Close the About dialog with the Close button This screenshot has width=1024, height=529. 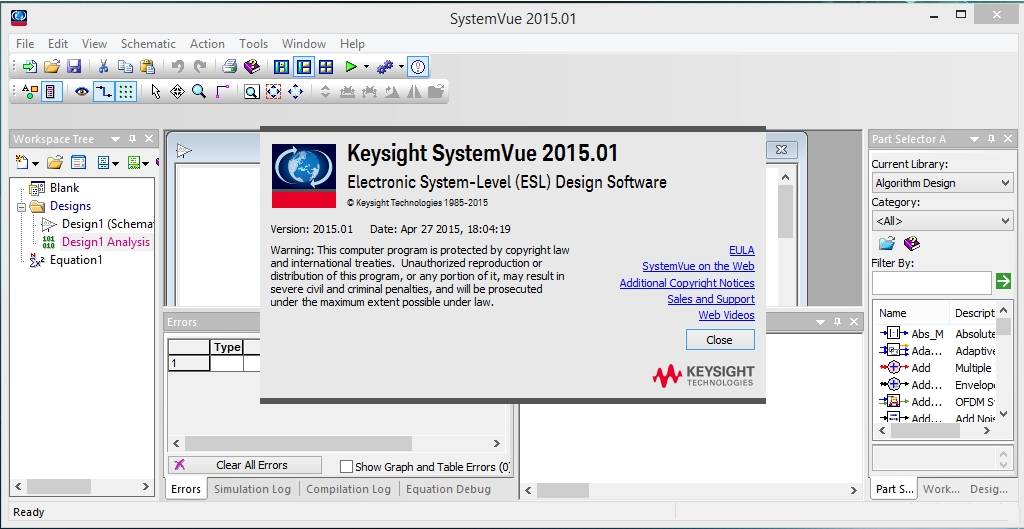pos(720,340)
